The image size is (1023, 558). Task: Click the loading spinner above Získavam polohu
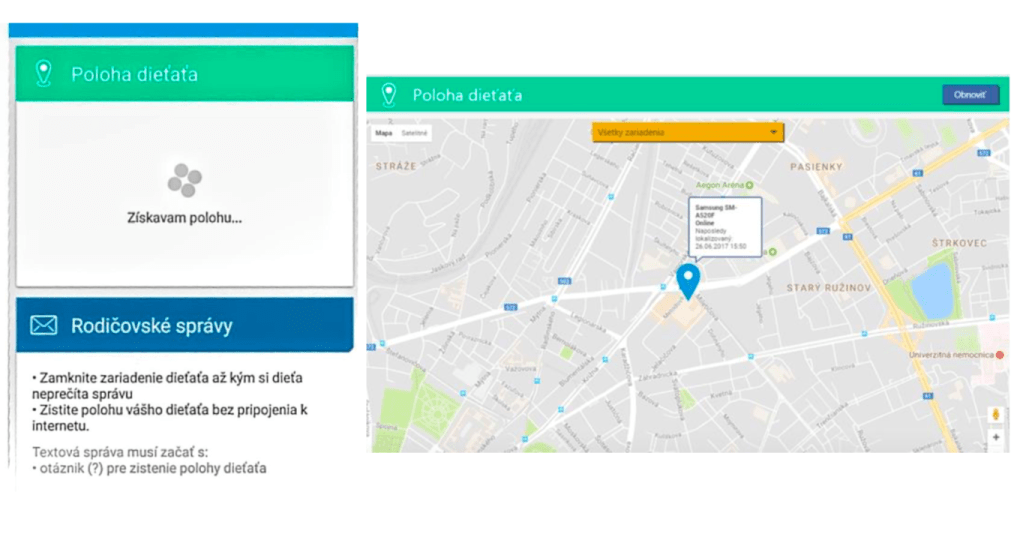(184, 180)
